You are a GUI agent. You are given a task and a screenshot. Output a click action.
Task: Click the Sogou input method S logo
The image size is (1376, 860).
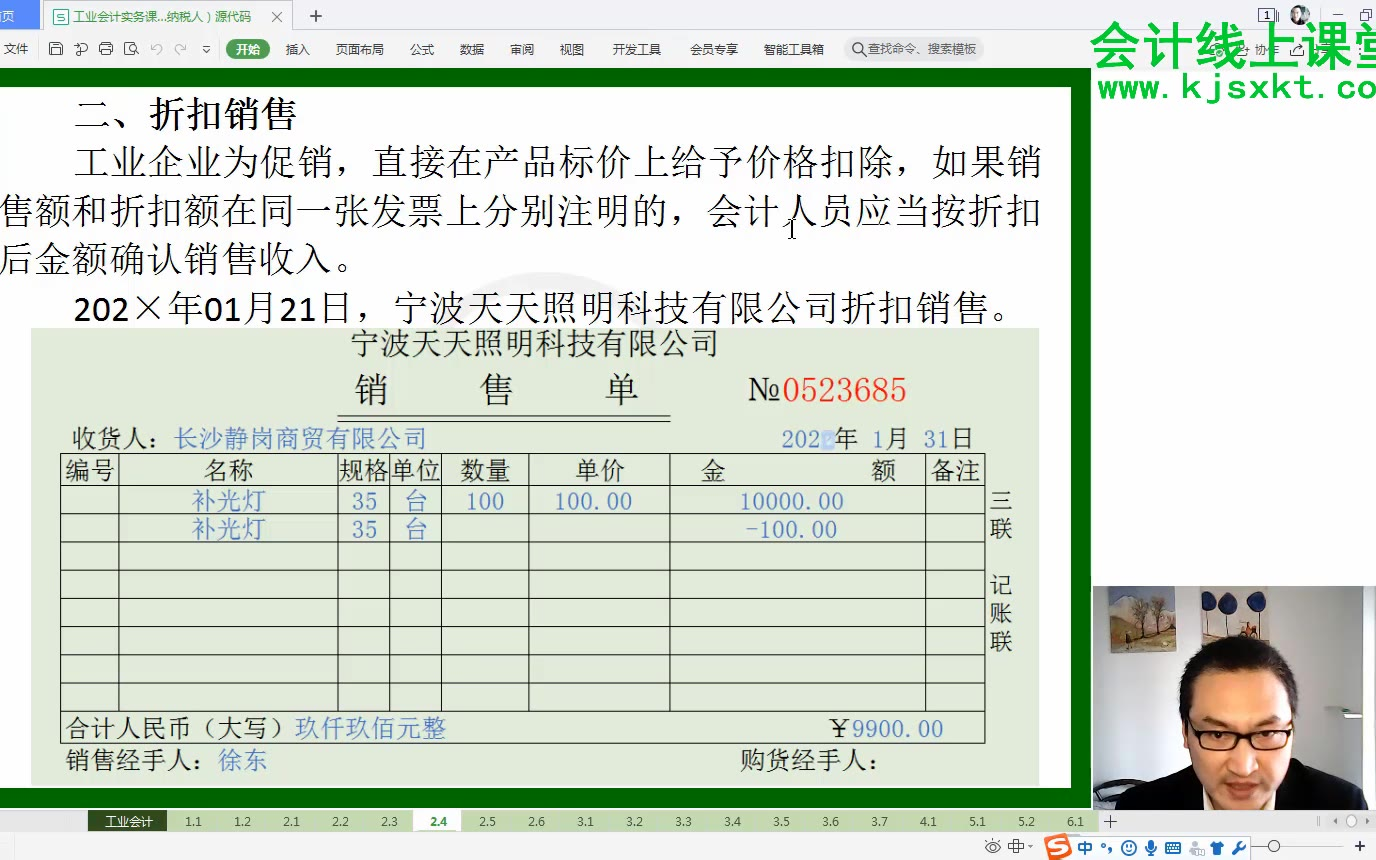(1058, 847)
